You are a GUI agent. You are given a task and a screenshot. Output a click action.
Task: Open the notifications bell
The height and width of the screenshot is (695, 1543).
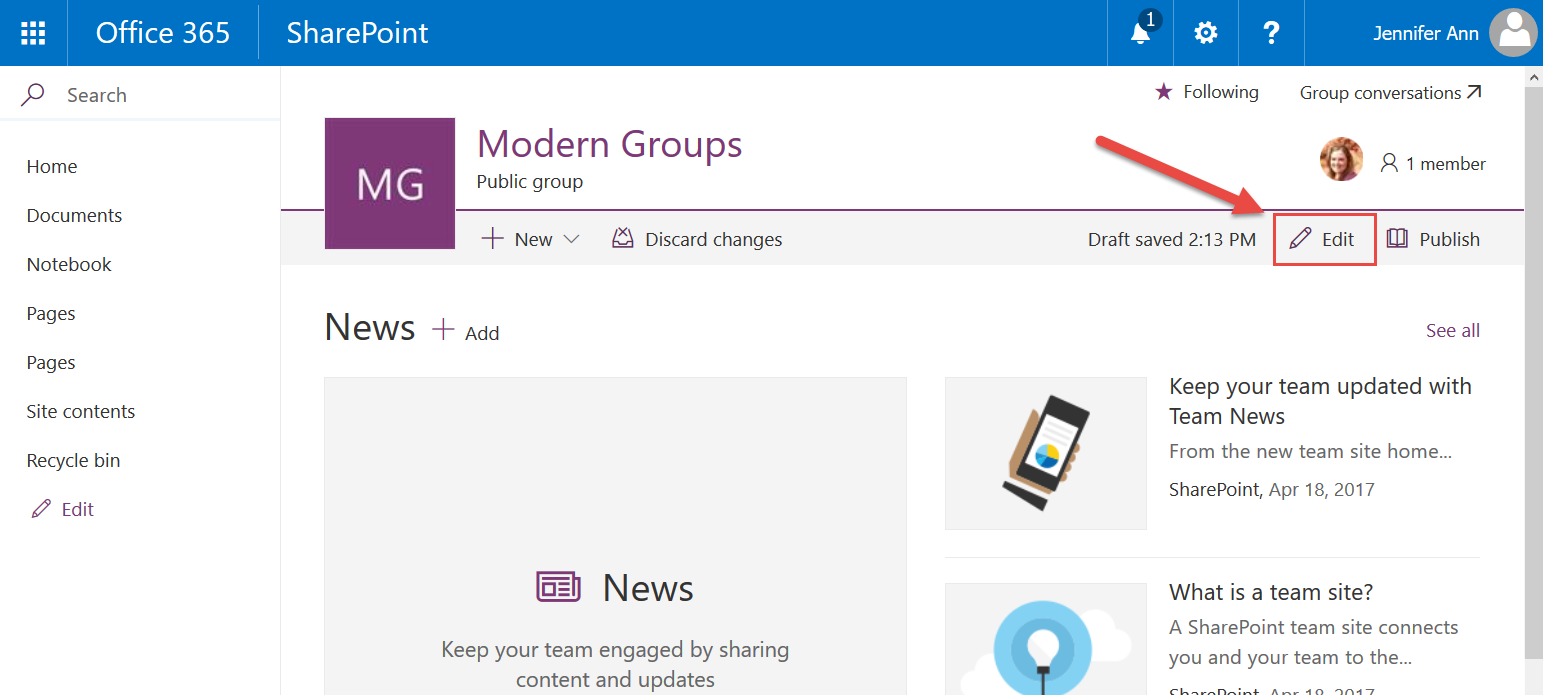(1140, 33)
